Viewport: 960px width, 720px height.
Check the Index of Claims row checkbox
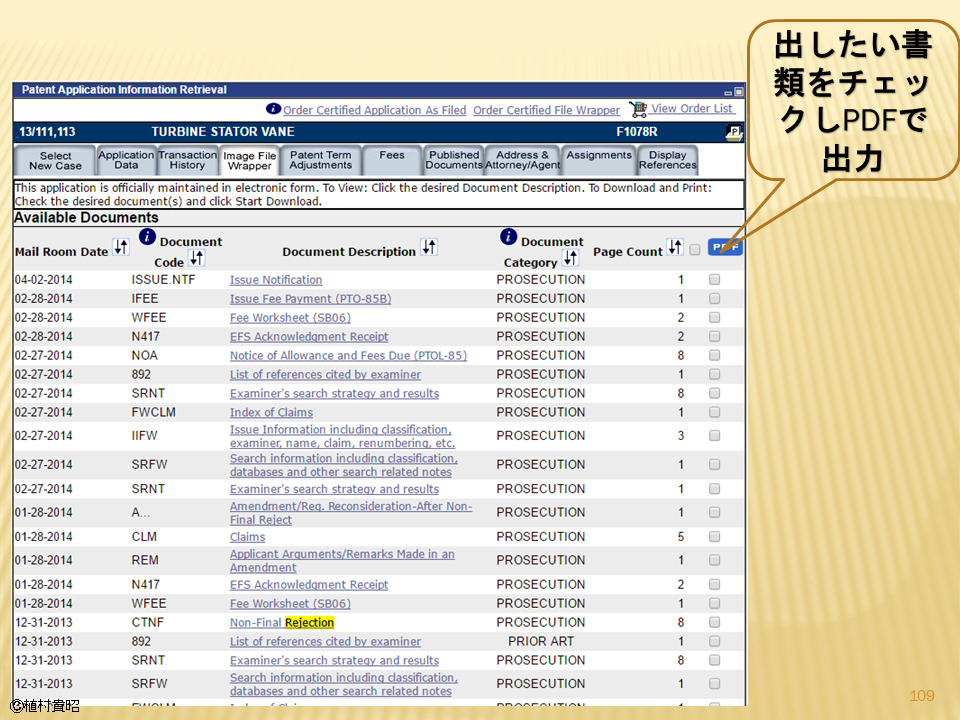tap(714, 412)
